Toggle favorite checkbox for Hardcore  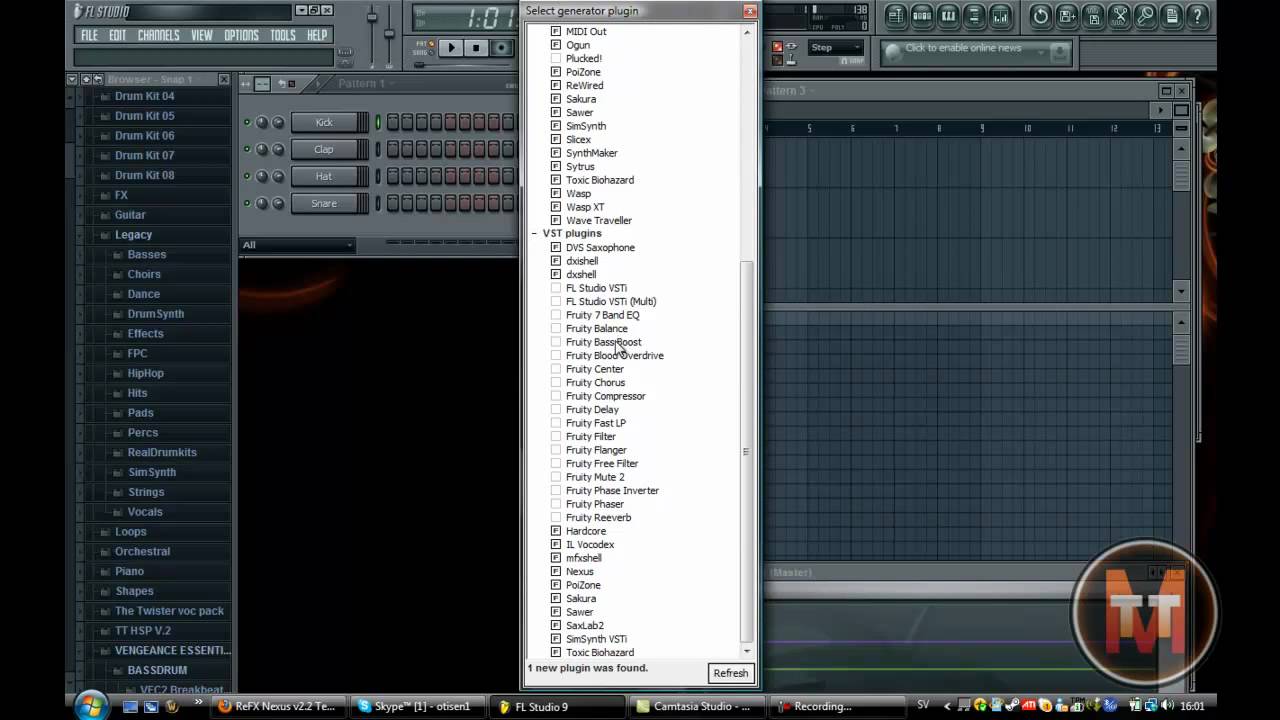[x=556, y=531]
